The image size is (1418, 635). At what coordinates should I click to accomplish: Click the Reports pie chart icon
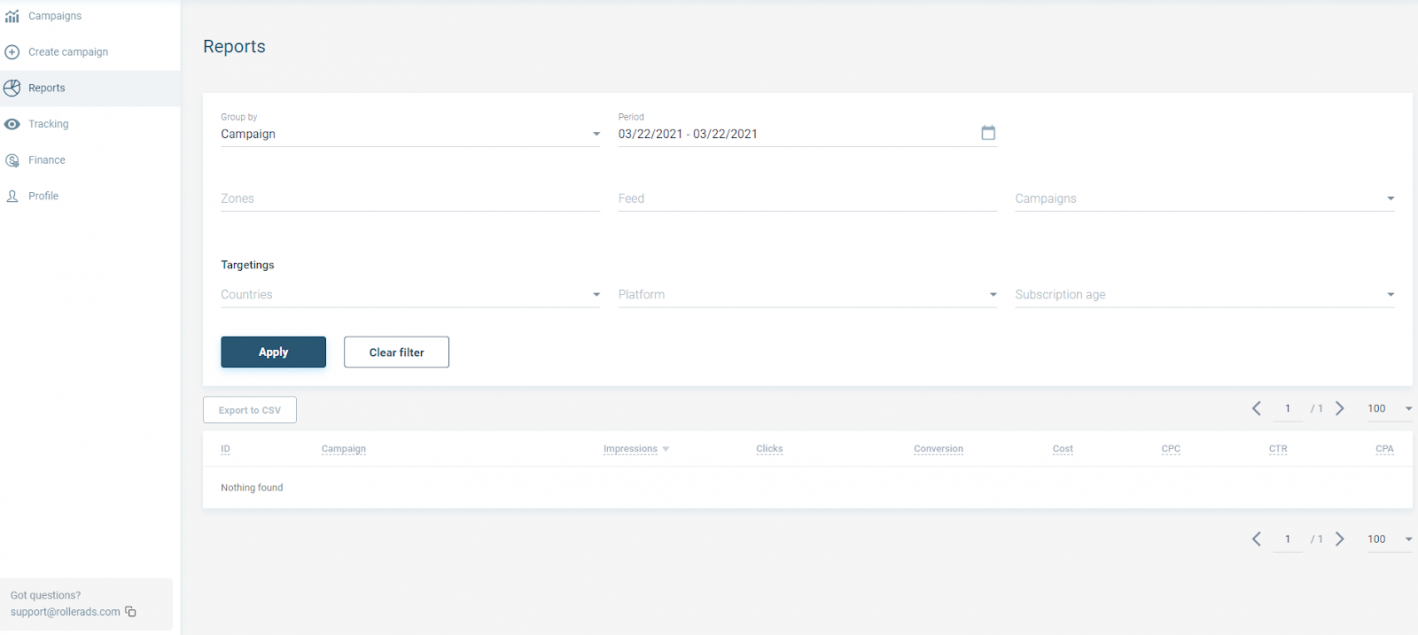point(12,88)
